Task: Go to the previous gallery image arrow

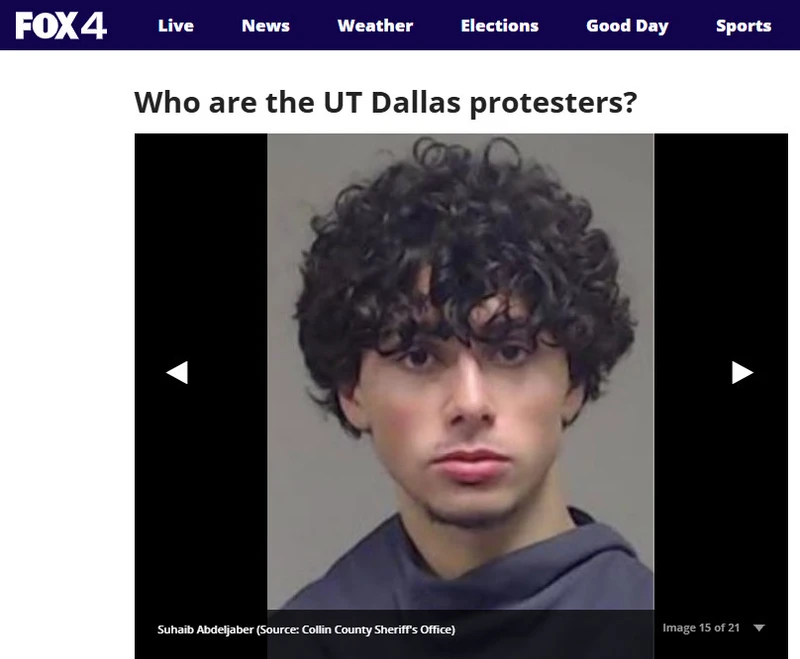Action: point(177,372)
